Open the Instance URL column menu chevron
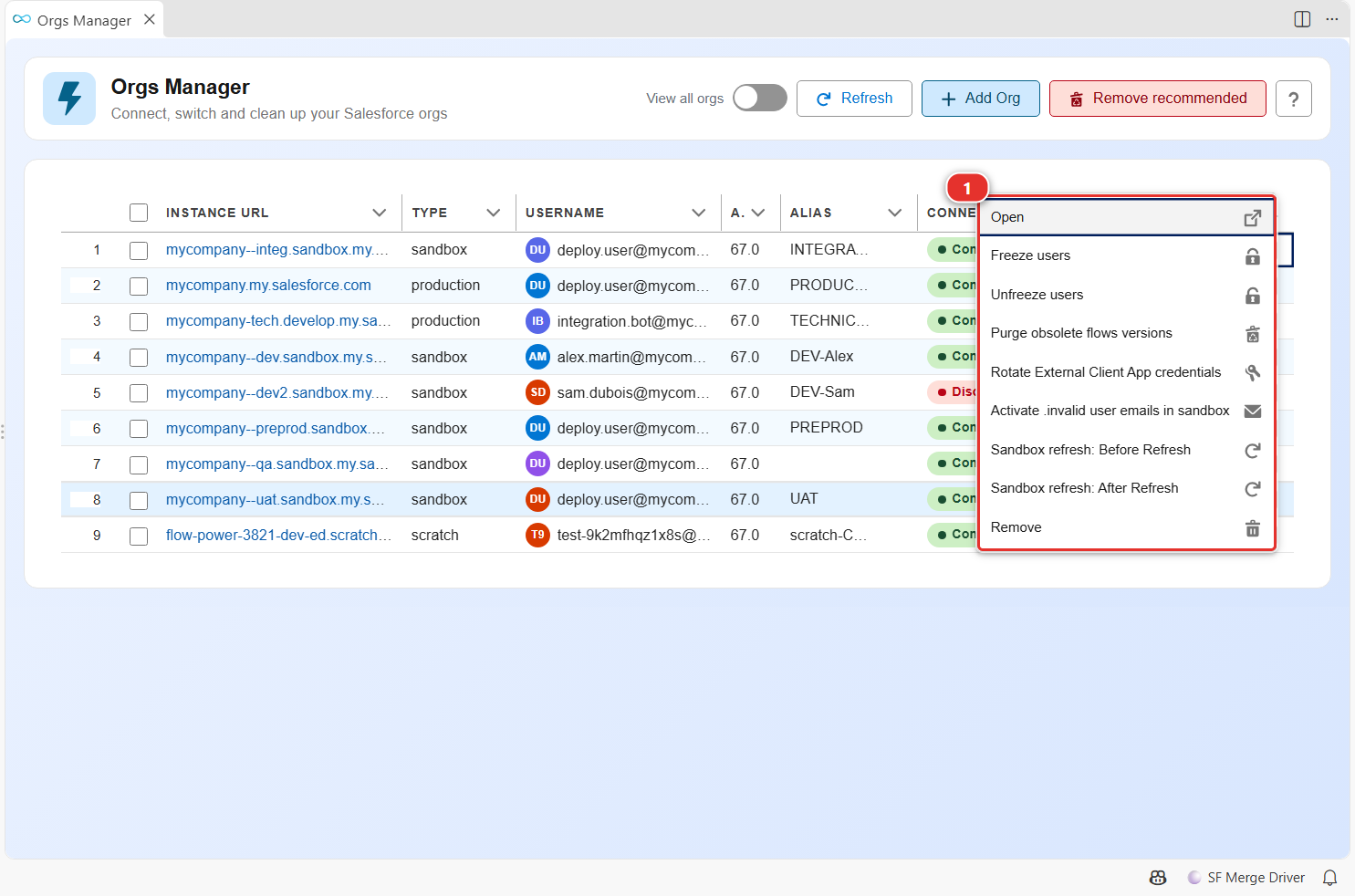 (380, 213)
